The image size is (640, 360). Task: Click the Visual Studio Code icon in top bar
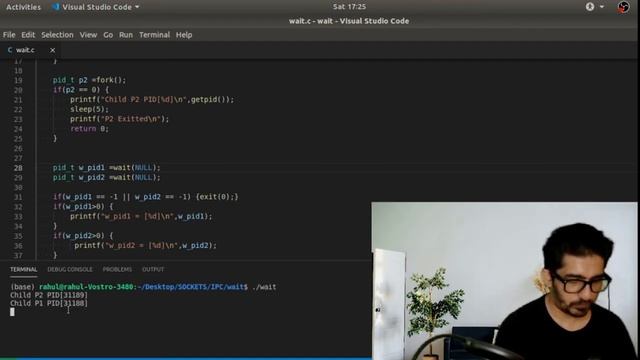[x=56, y=7]
